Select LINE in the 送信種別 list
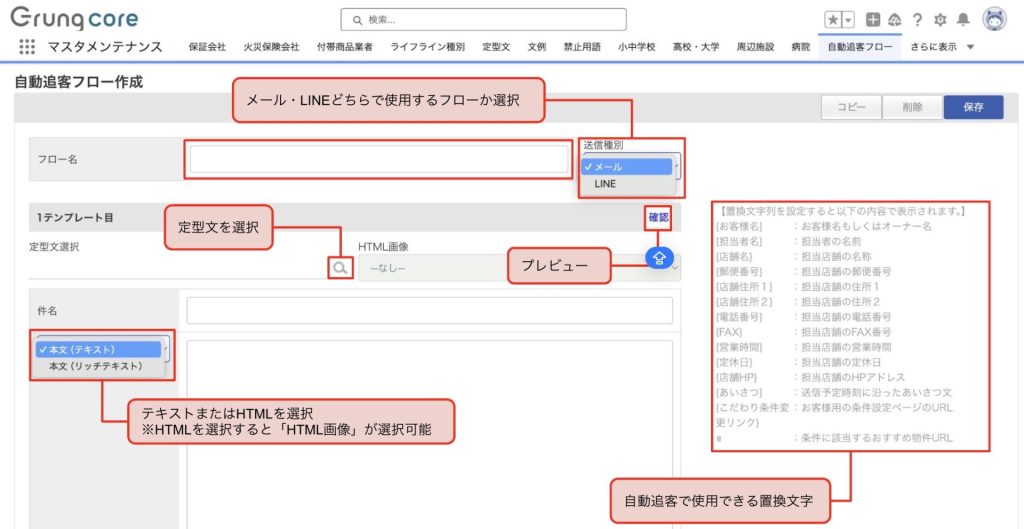The width and height of the screenshot is (1024, 529). point(606,184)
